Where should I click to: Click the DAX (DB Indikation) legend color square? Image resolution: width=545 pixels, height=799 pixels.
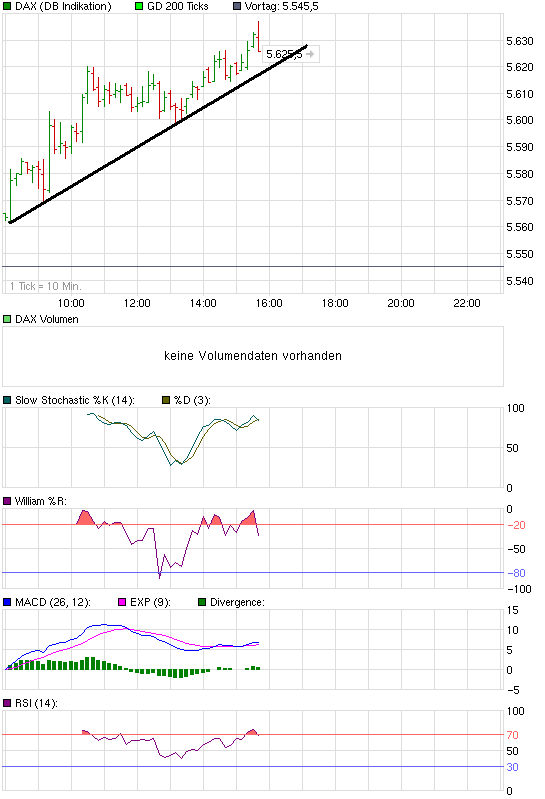tap(7, 7)
